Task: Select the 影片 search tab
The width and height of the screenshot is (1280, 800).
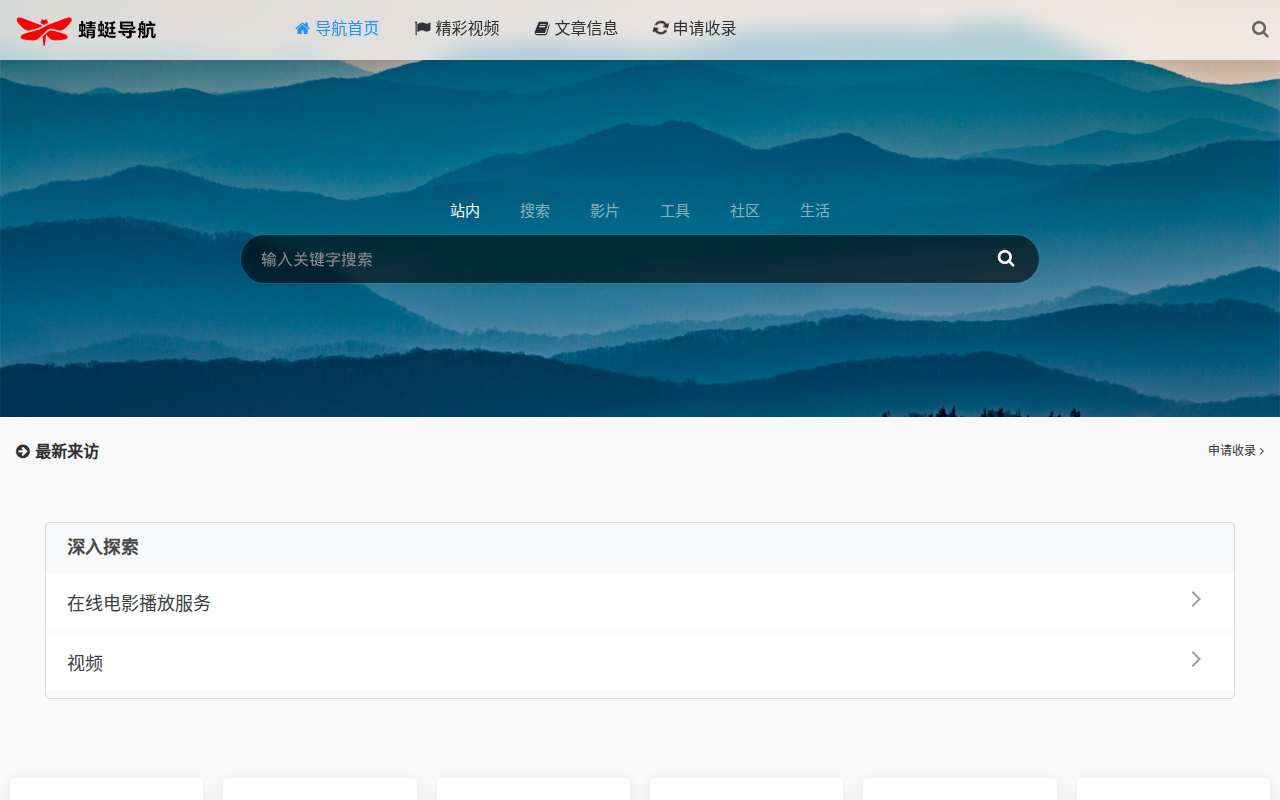Action: click(x=605, y=211)
